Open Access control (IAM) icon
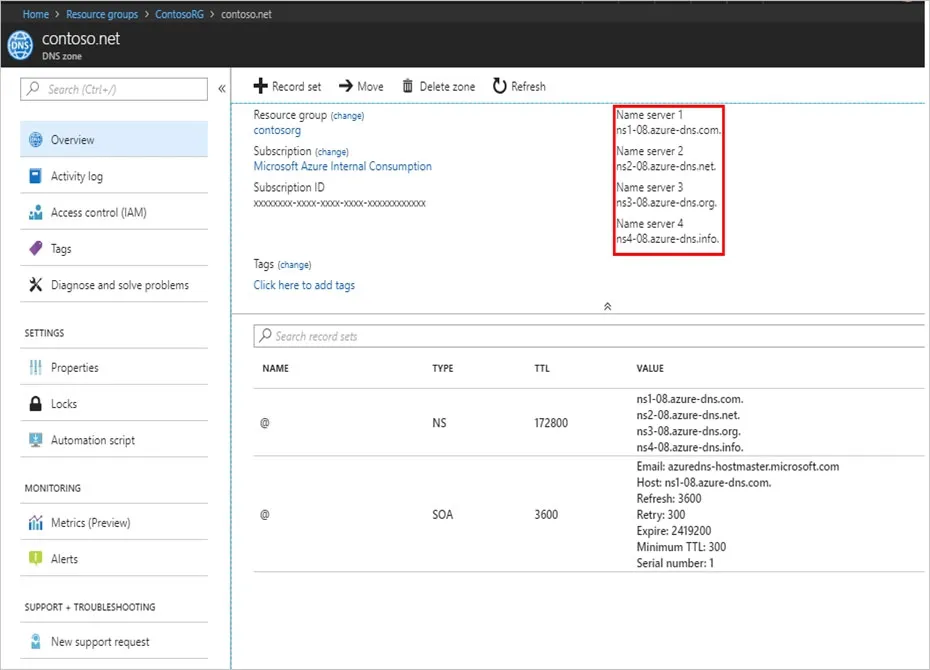This screenshot has width=930, height=670. coord(36,212)
